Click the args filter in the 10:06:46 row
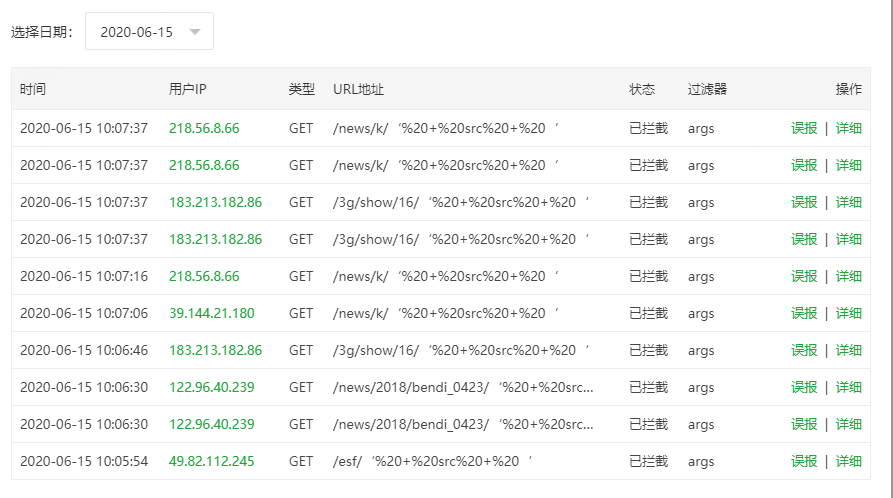Screen dimensions: 893x498 (701, 351)
